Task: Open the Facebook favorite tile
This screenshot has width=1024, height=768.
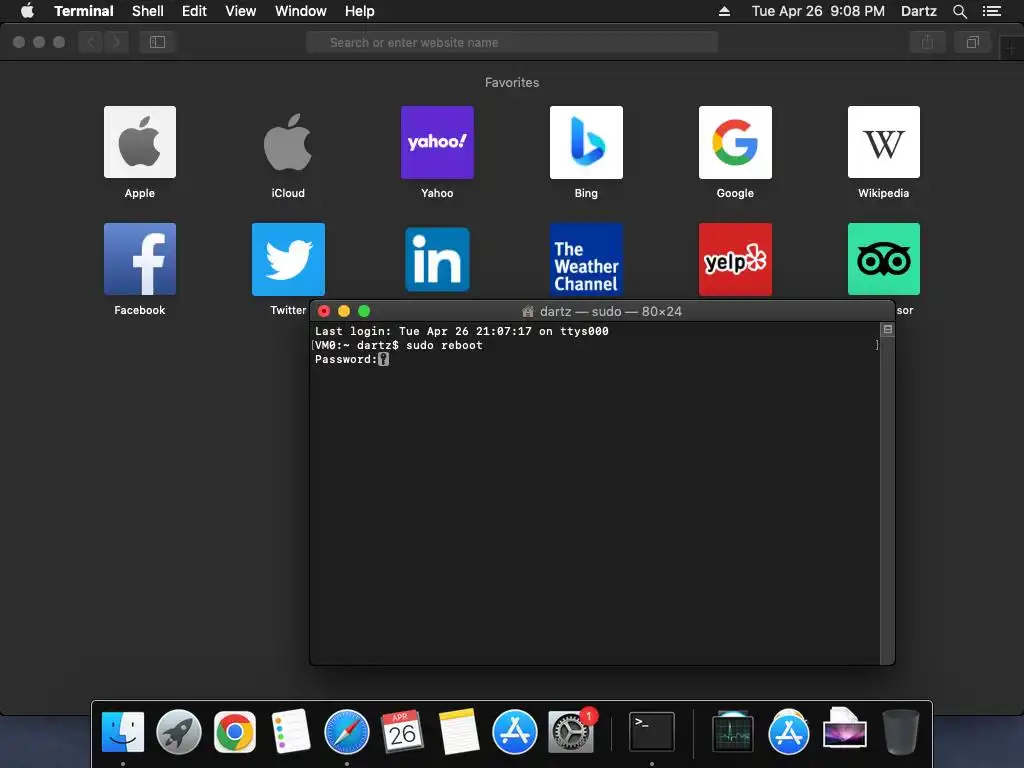Action: pos(140,259)
